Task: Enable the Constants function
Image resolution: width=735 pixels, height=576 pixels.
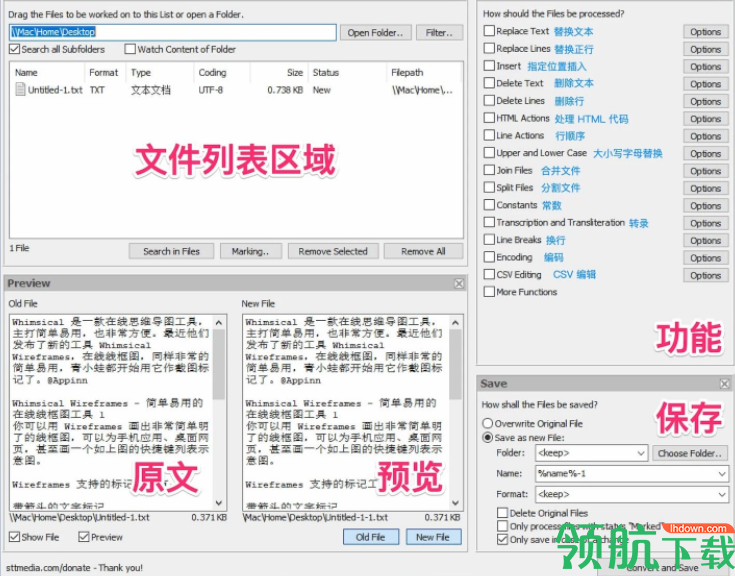Action: pyautogui.click(x=489, y=205)
